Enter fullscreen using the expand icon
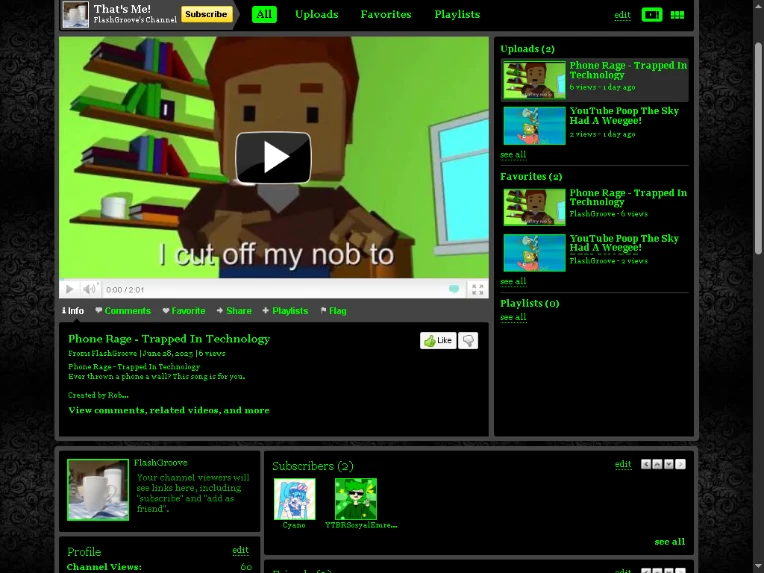Screen dimensions: 764x573 click(x=478, y=289)
